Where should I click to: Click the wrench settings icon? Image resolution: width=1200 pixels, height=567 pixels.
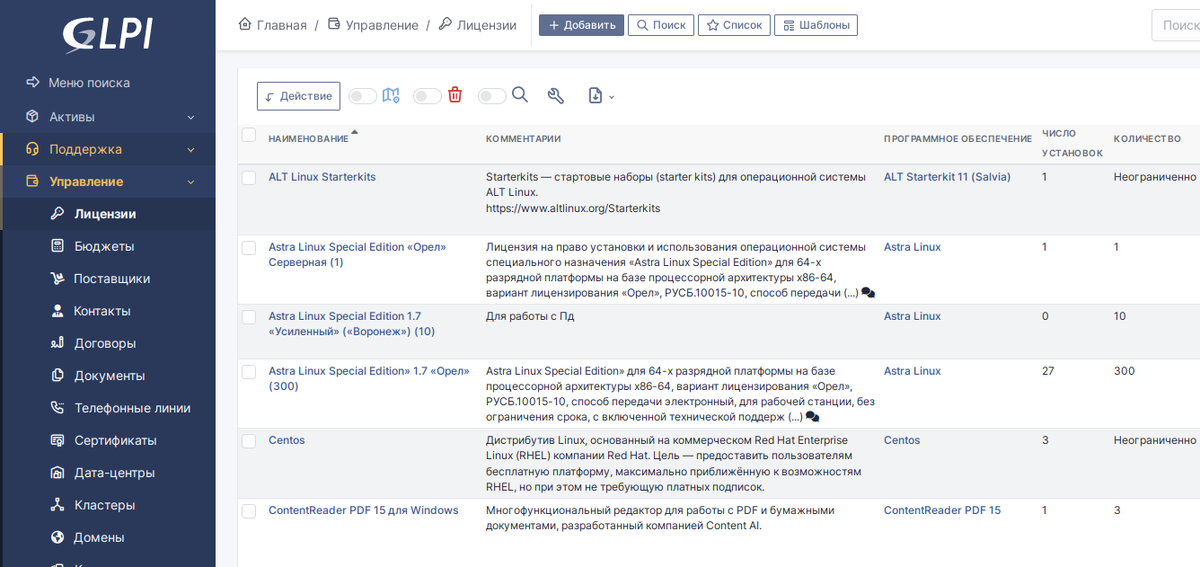tap(556, 96)
